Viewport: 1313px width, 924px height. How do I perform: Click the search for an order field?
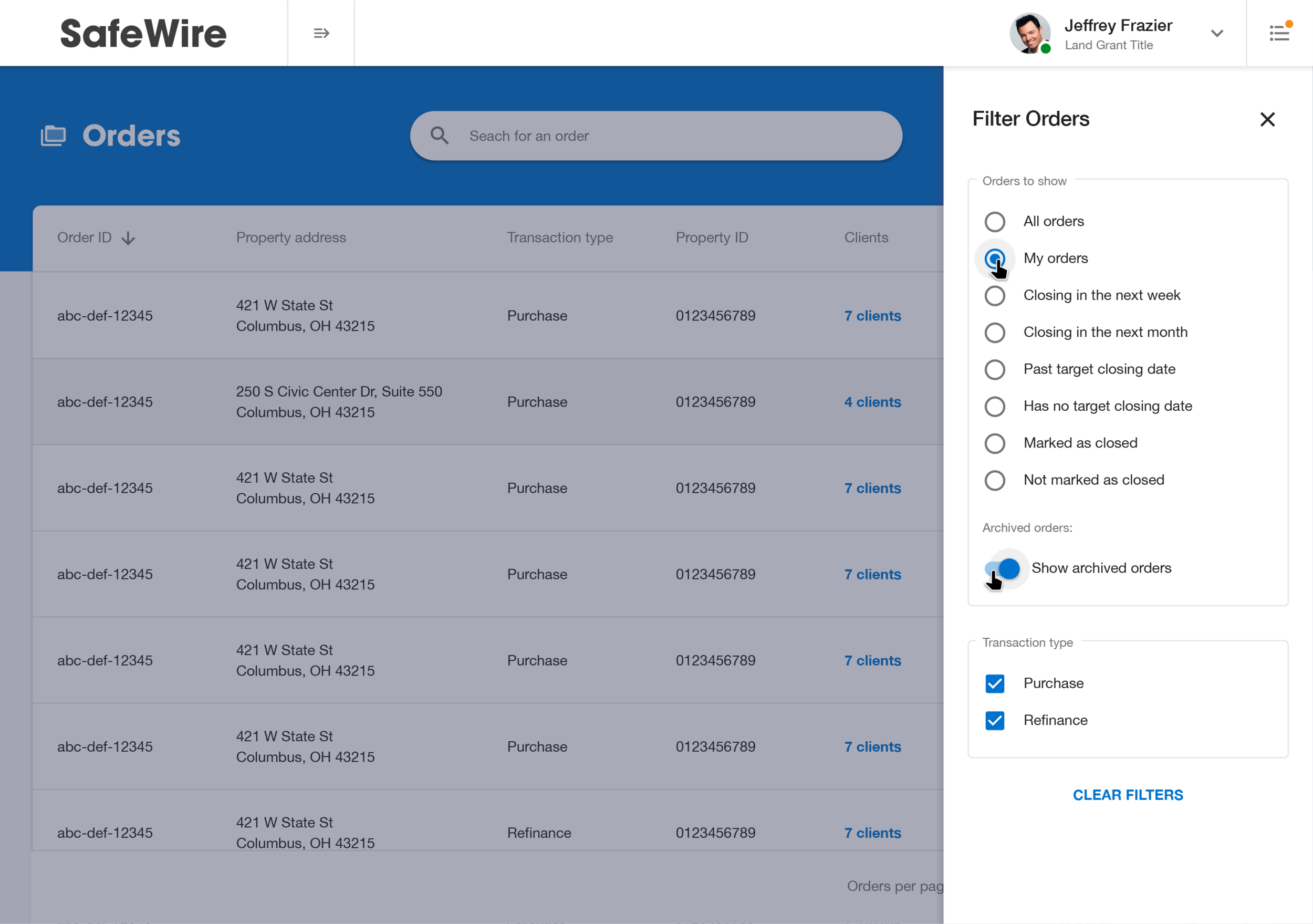coord(675,136)
